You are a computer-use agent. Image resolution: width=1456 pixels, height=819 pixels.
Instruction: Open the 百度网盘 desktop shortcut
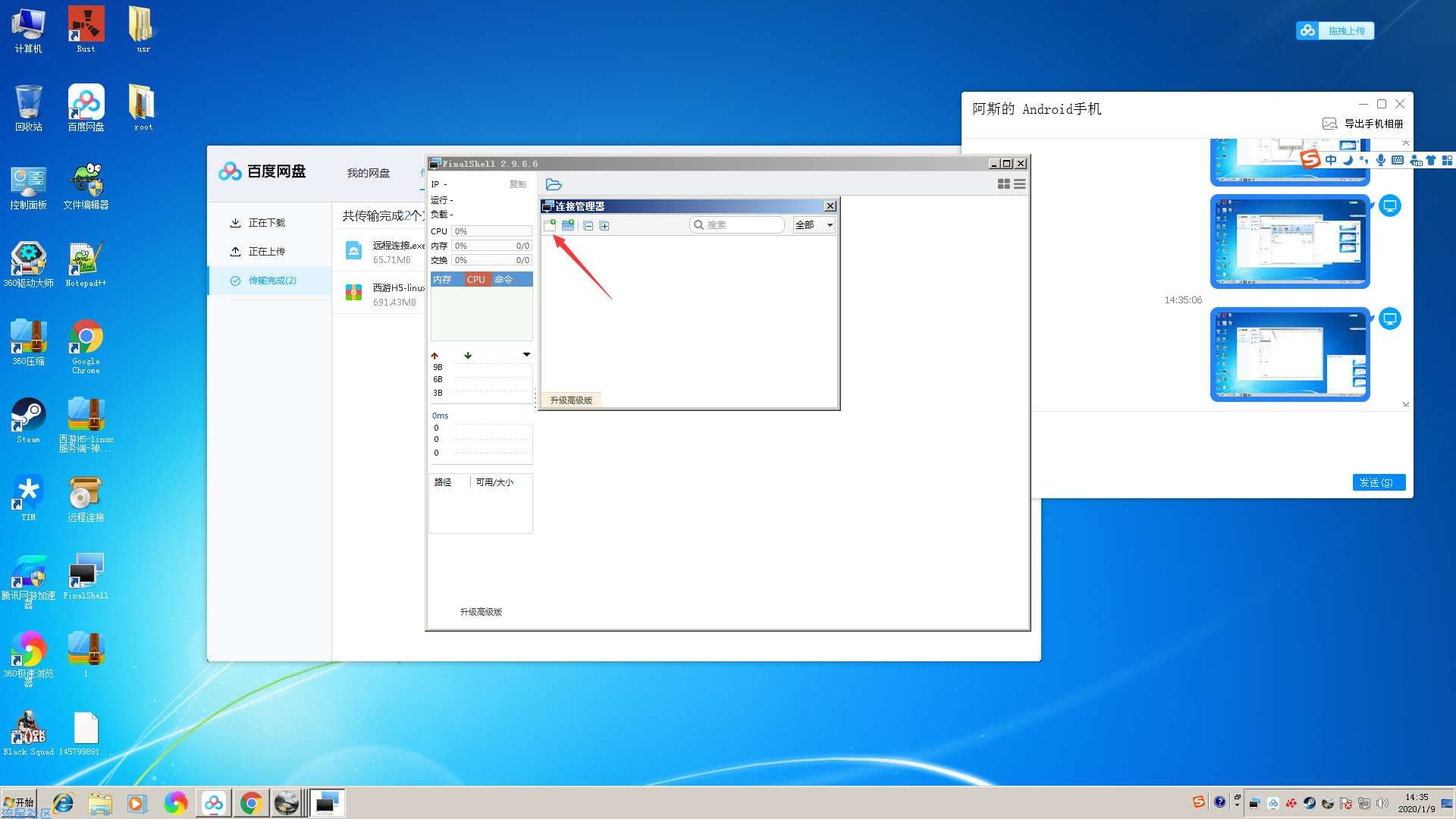click(x=86, y=108)
